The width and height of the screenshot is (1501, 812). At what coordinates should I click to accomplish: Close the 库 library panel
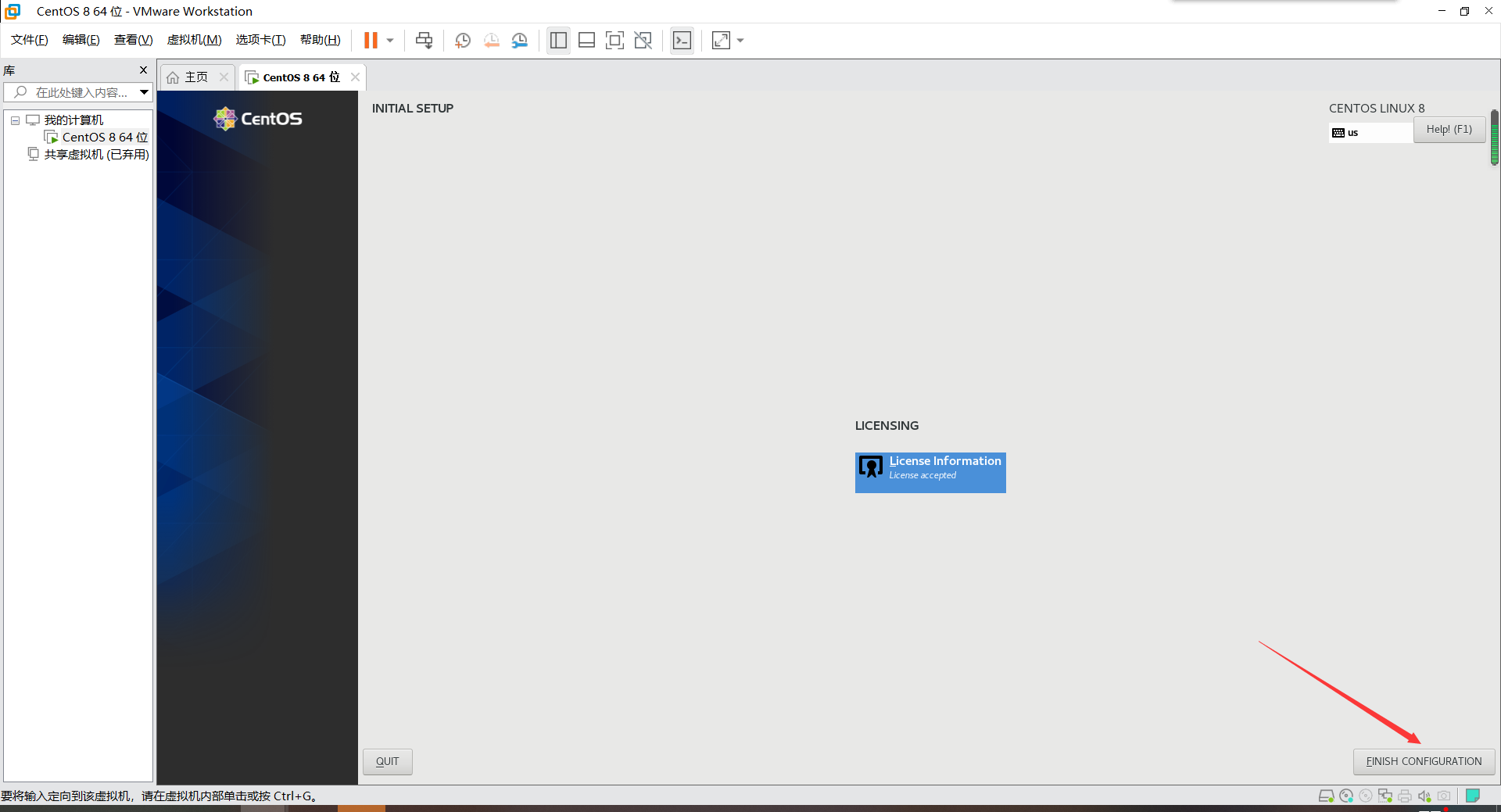point(143,70)
